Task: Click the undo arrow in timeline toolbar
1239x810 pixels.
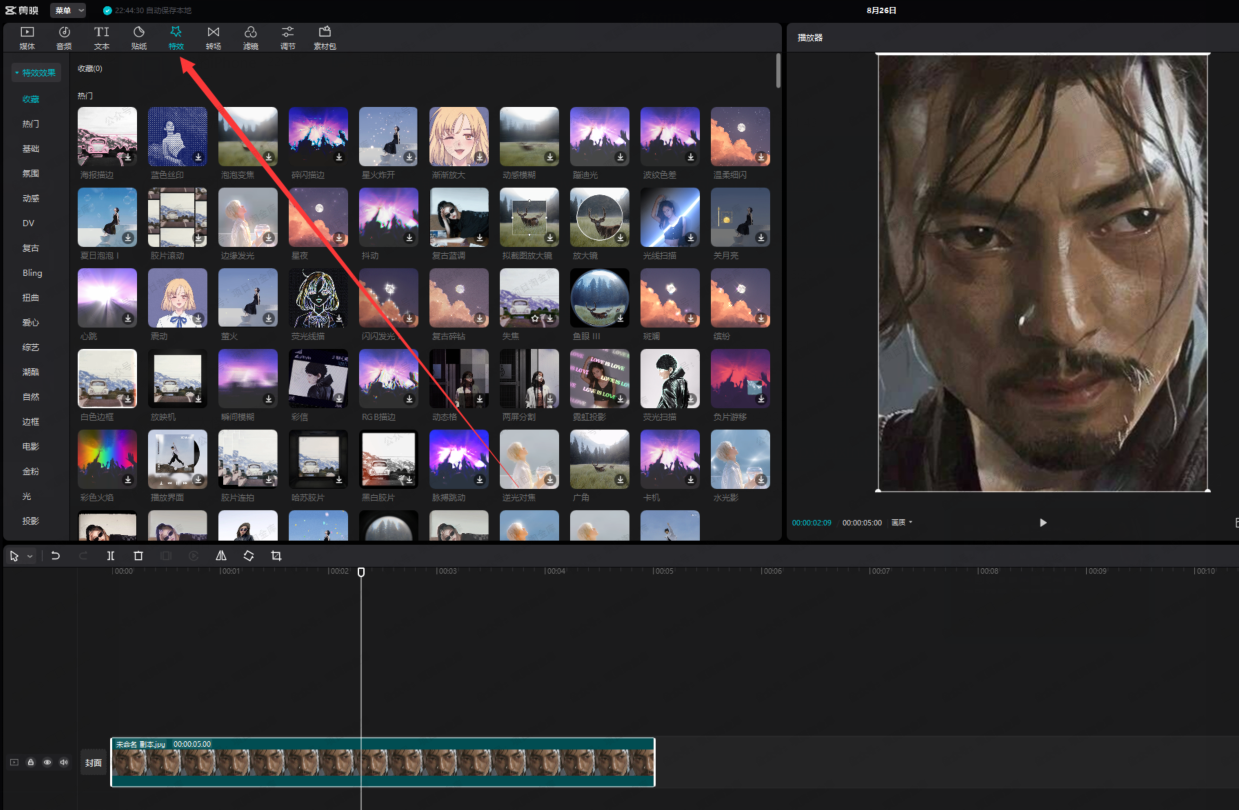Action: pos(56,556)
